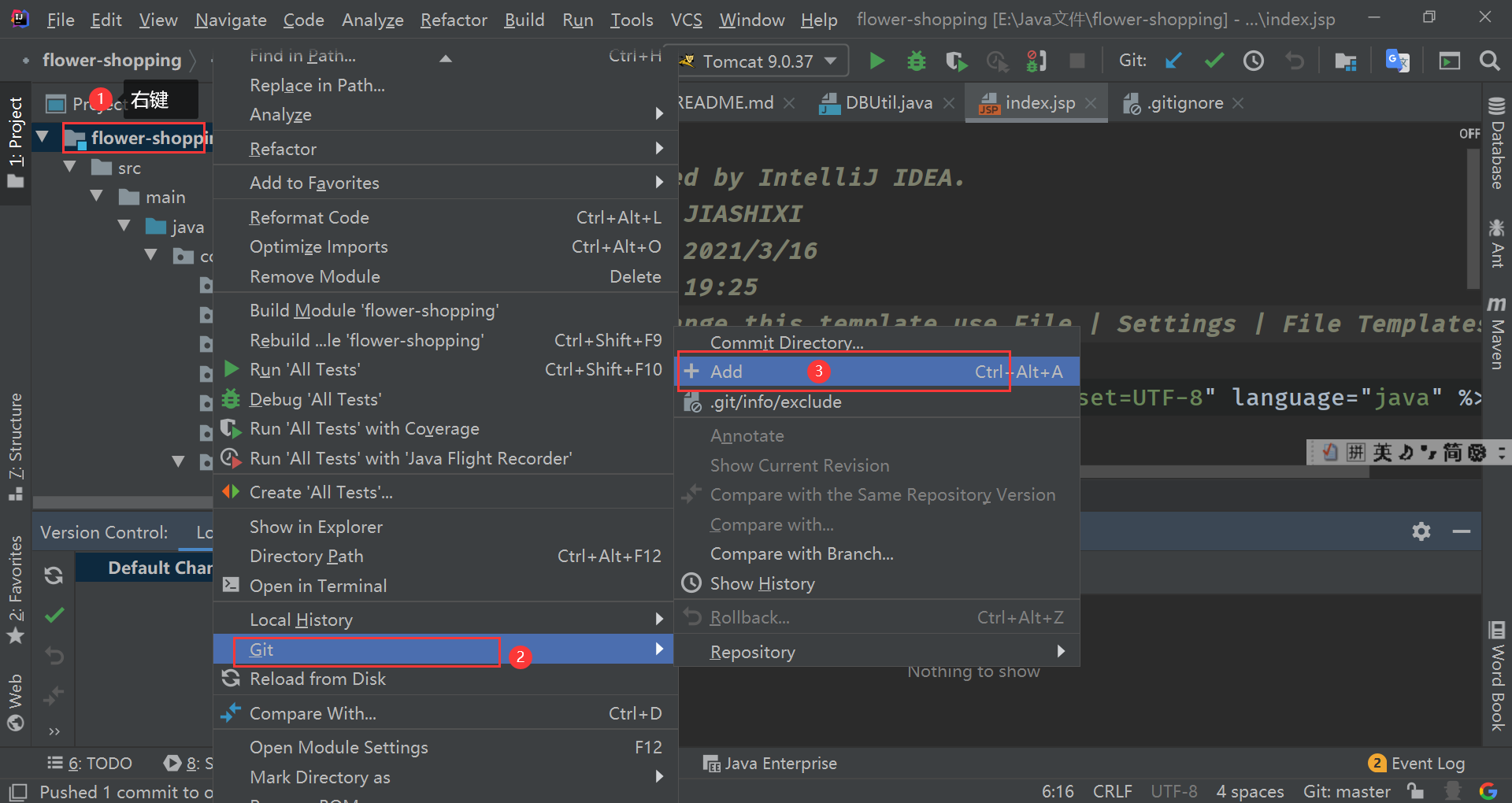Select Add in Git submenu

tap(876, 372)
